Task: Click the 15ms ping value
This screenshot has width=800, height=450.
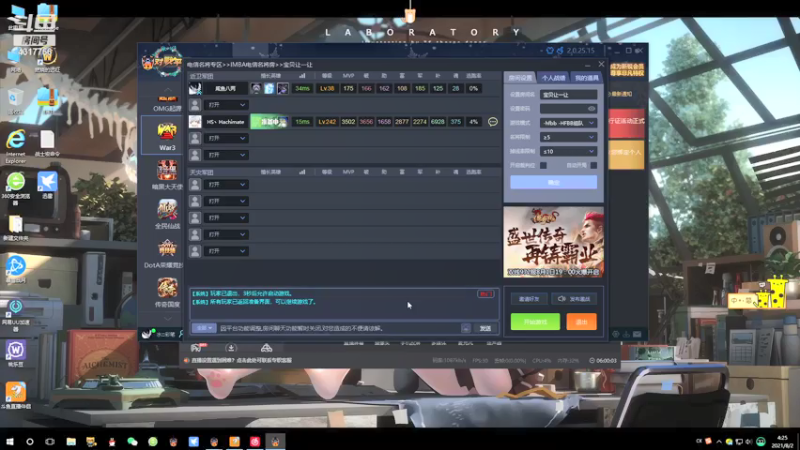Action: coord(302,122)
